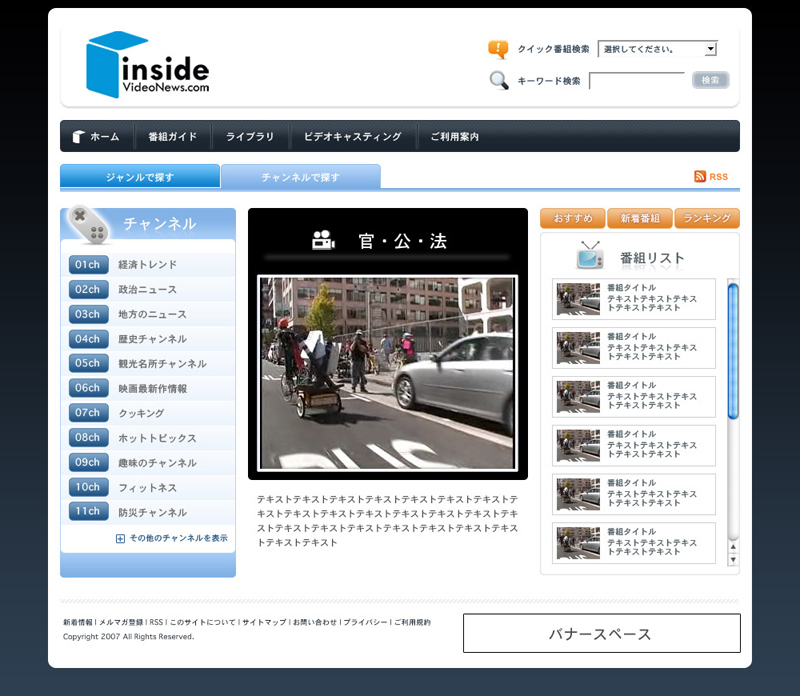This screenshot has height=696, width=800.
Task: Select the 05ch 観光名所チャンネル channel
Action: [x=148, y=363]
